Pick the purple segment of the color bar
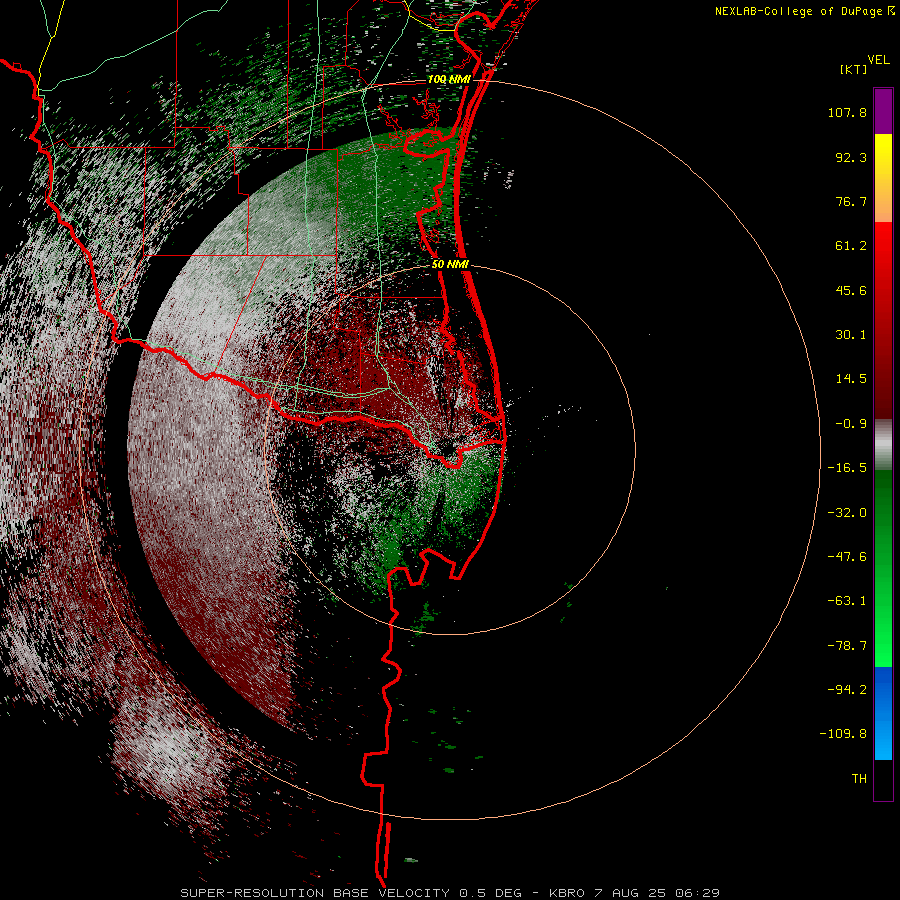The image size is (900, 900). coord(883,111)
